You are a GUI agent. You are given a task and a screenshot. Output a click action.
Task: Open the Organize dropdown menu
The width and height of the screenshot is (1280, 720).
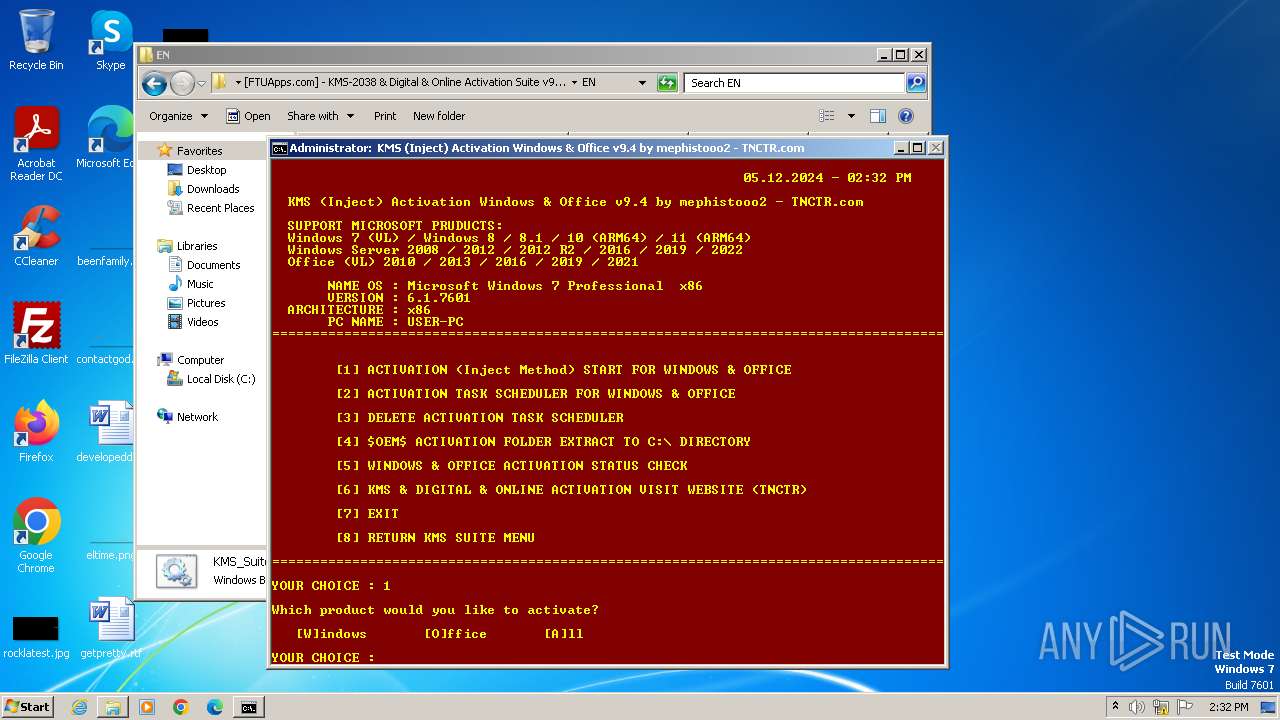click(178, 116)
